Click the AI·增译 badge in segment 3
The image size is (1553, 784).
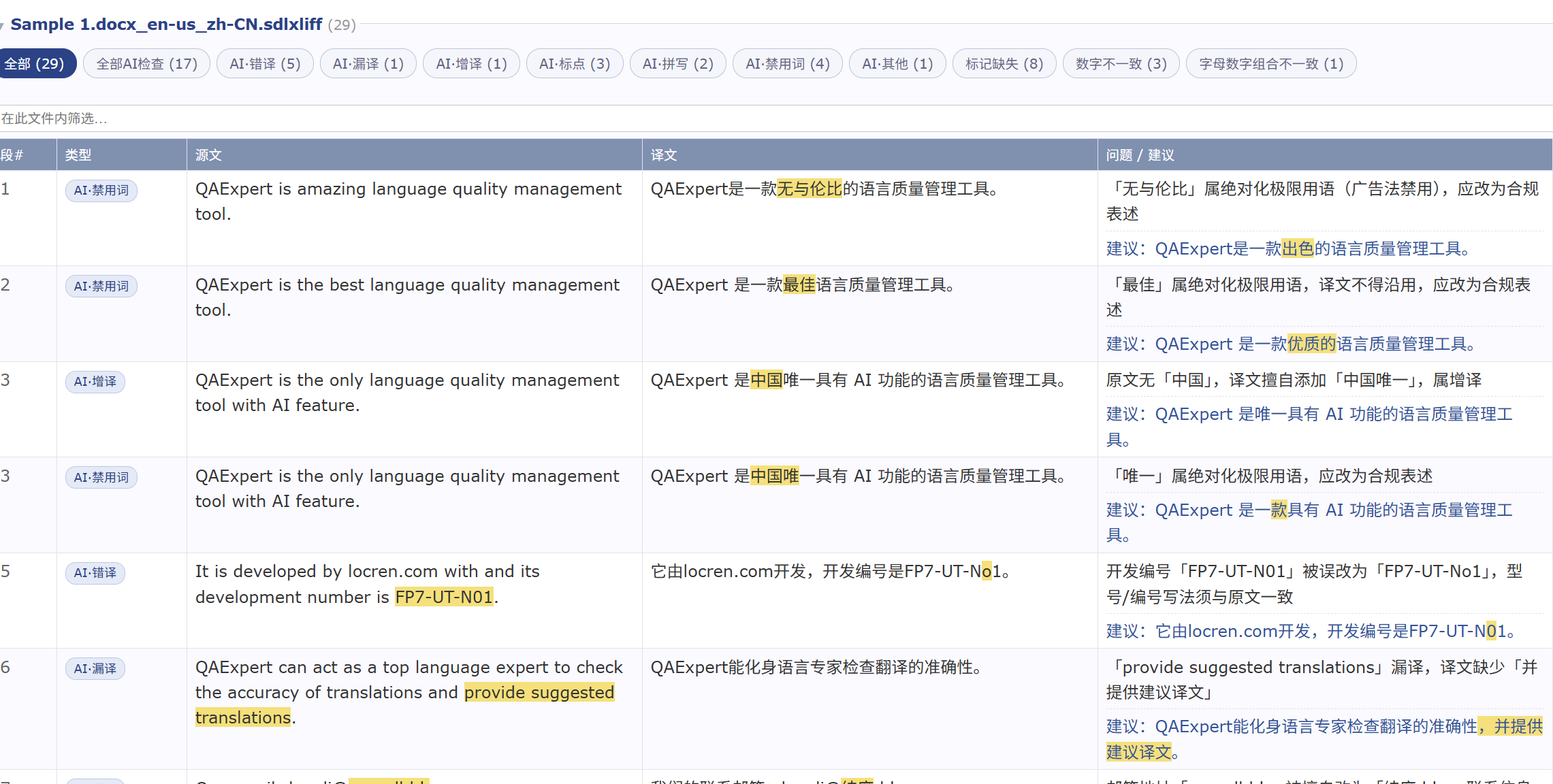click(x=95, y=382)
